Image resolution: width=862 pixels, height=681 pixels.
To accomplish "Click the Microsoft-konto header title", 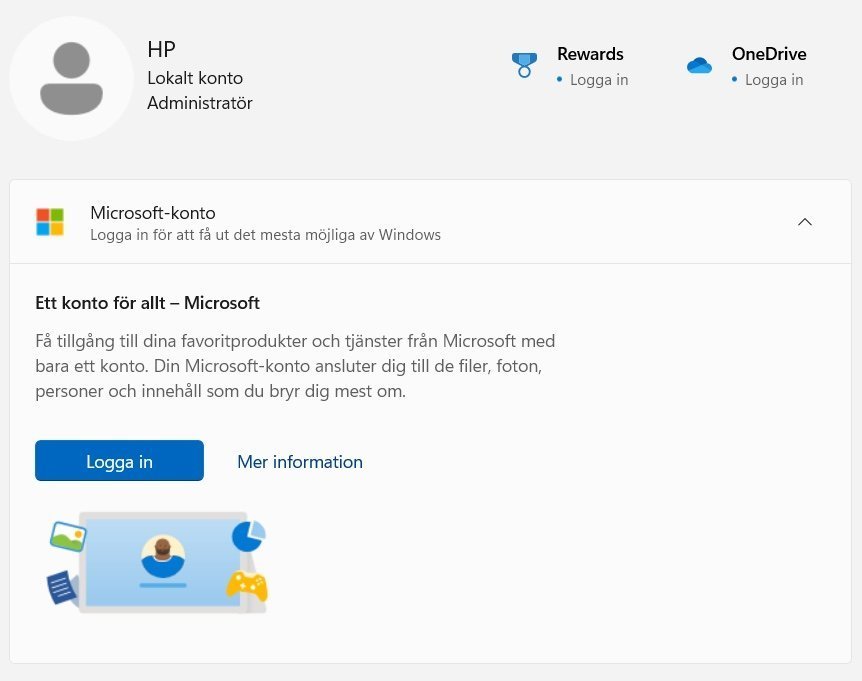I will pos(153,213).
